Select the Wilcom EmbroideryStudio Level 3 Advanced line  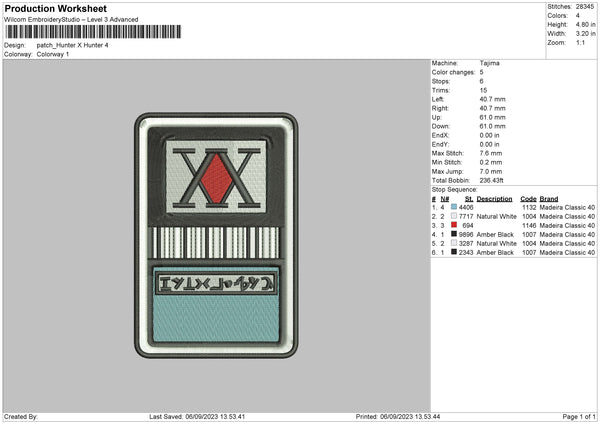[71, 20]
